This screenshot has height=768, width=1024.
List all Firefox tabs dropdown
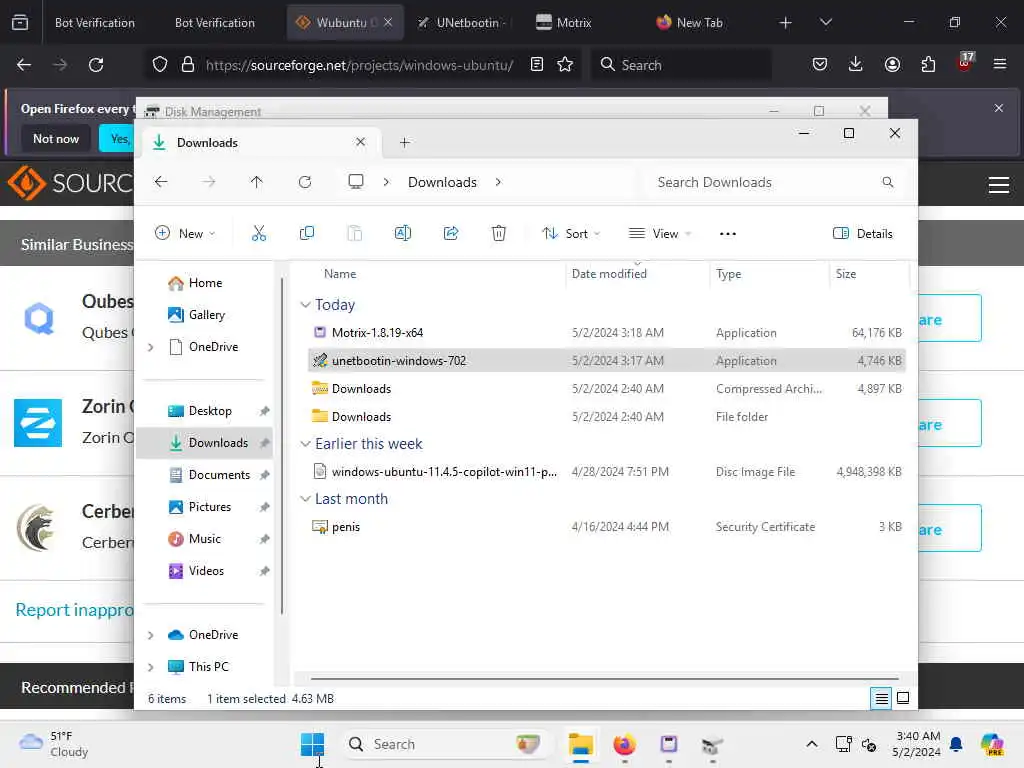pyautogui.click(x=825, y=22)
